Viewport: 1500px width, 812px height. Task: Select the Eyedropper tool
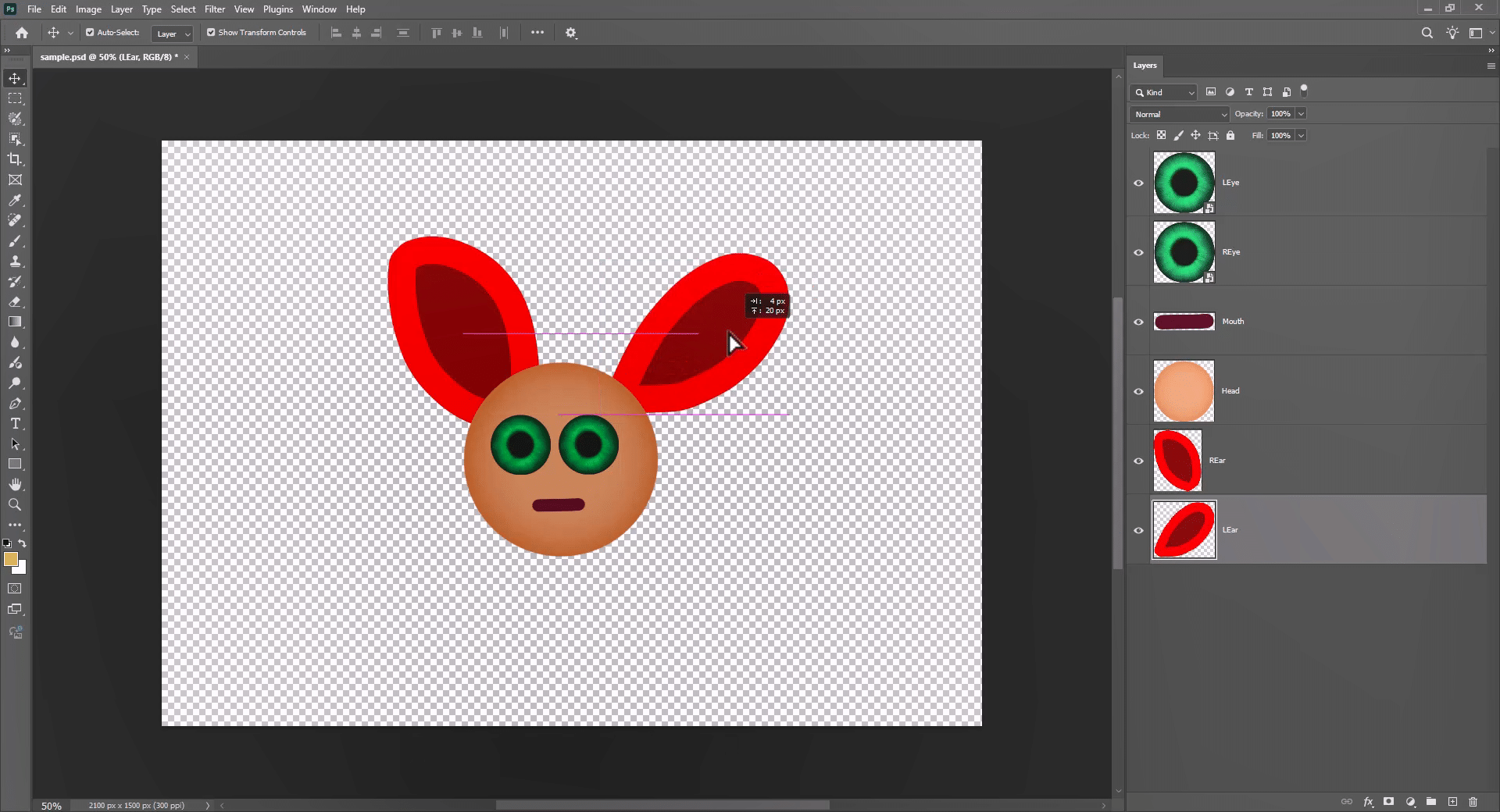pos(15,200)
